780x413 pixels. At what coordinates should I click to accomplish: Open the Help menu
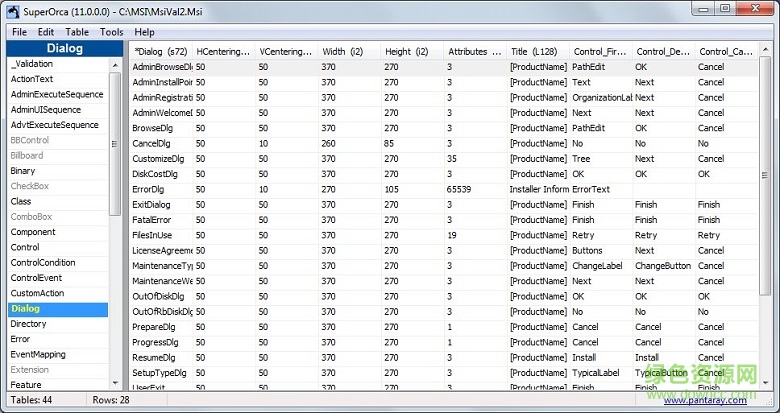144,32
